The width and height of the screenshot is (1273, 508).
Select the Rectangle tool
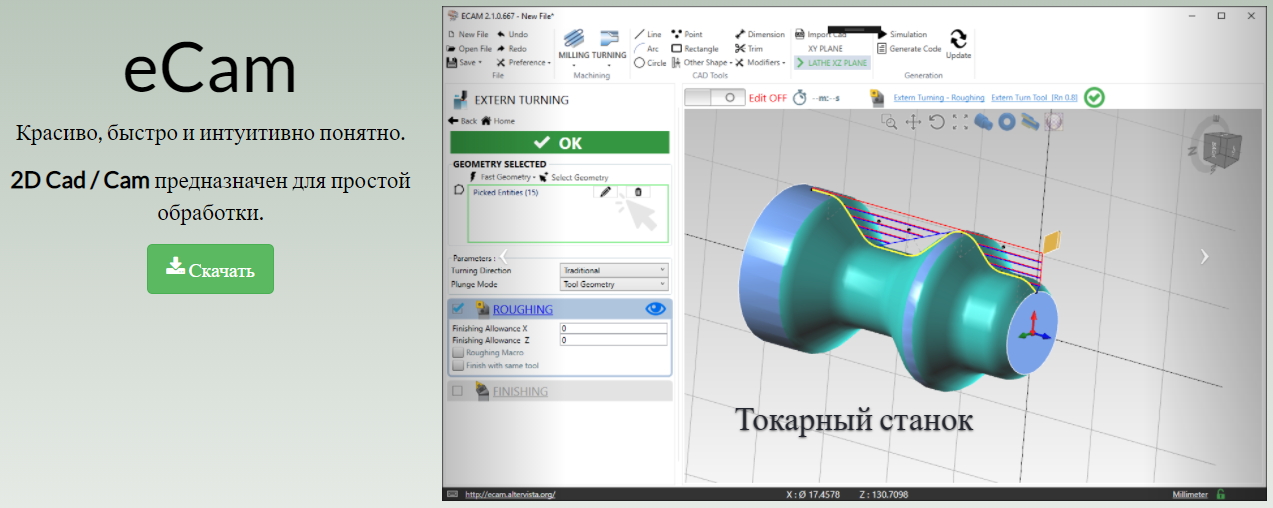695,48
